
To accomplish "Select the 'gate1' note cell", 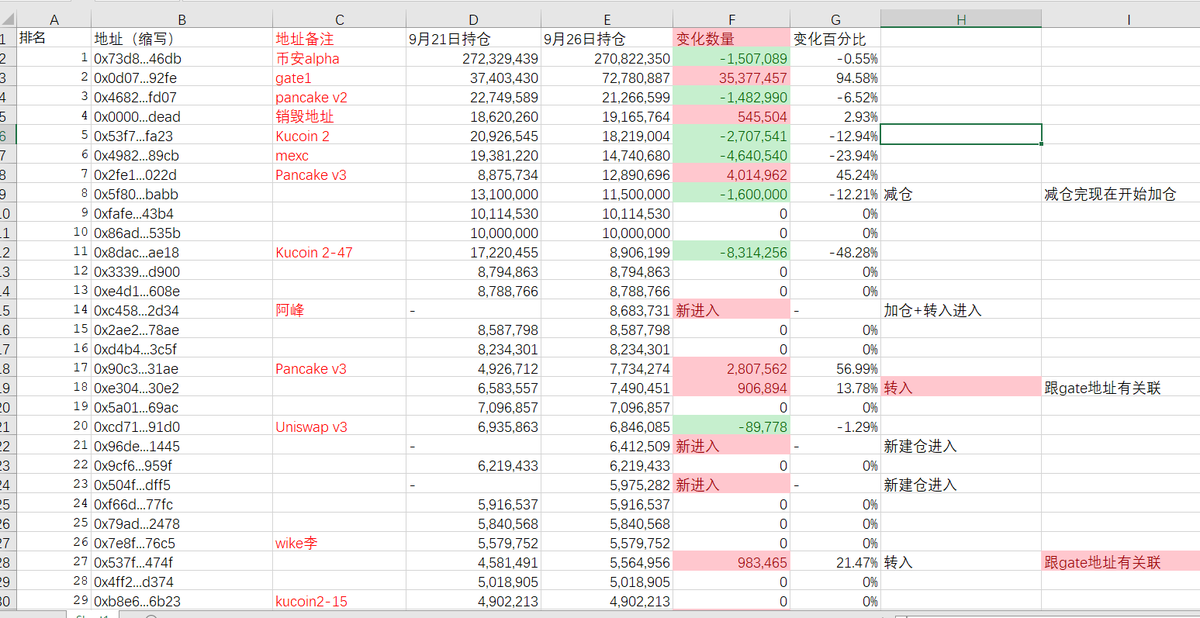I will pos(339,77).
